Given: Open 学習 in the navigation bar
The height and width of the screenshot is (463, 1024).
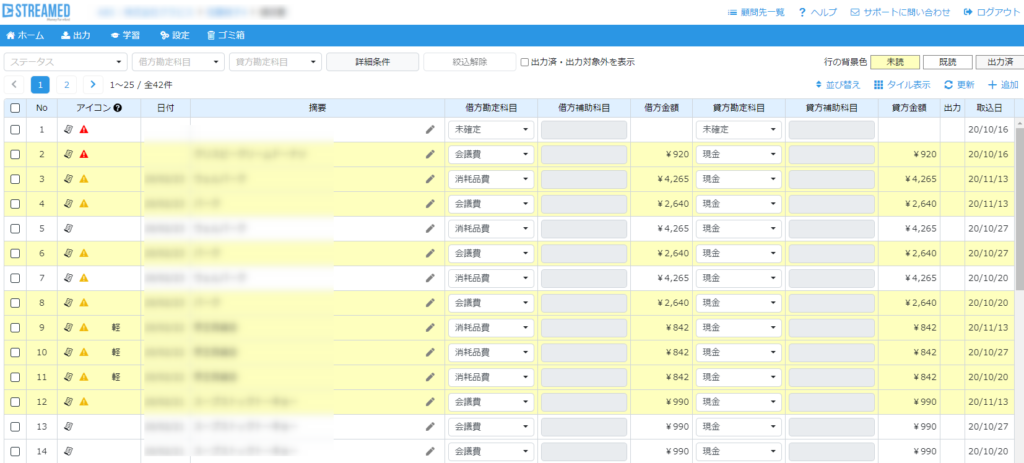Looking at the screenshot, I should tap(125, 35).
